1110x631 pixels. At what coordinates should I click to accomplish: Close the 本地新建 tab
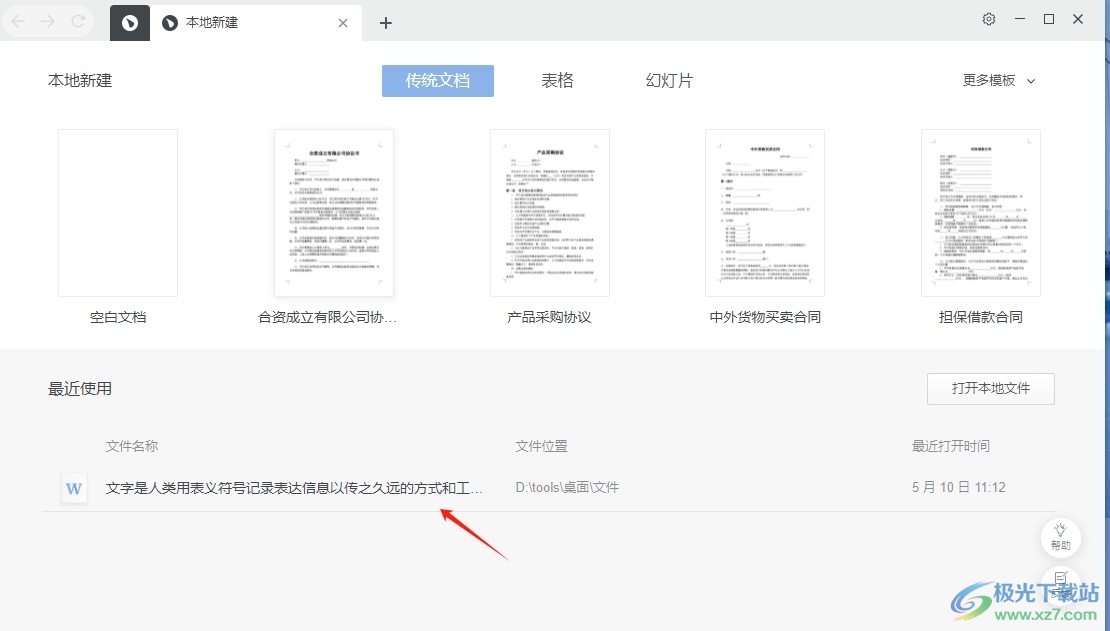(x=343, y=23)
